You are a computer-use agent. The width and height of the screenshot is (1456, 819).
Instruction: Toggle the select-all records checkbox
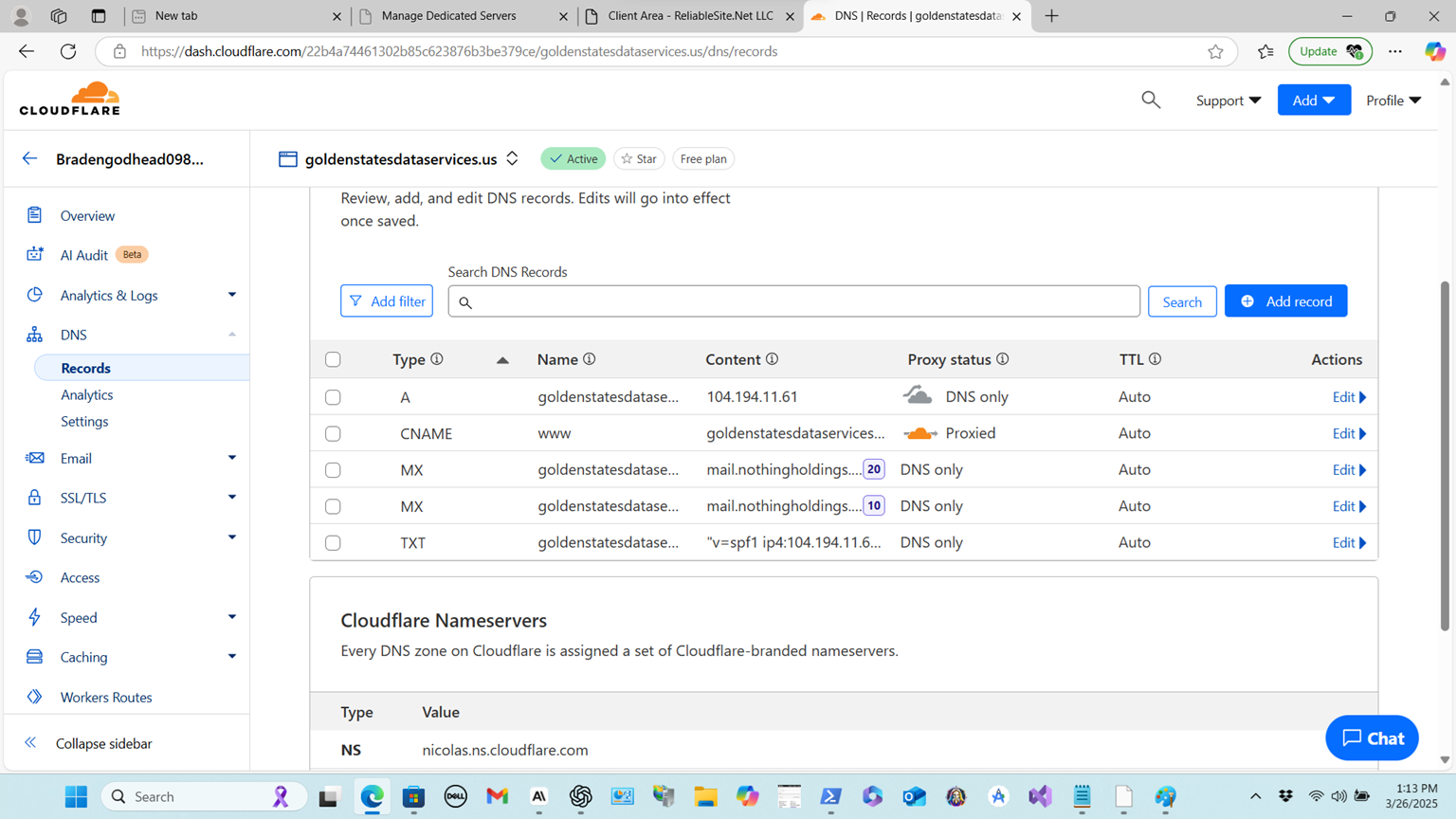pos(333,359)
